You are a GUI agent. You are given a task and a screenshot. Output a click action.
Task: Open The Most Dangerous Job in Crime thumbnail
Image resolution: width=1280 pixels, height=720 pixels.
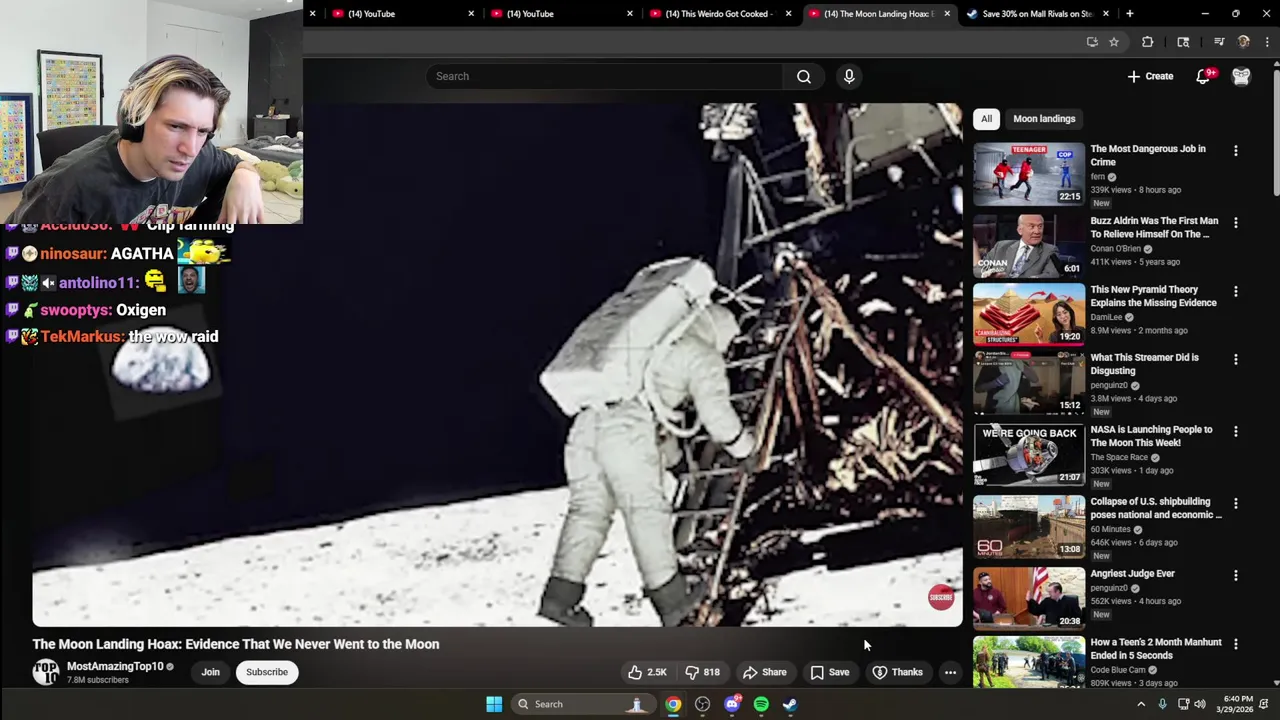[x=1029, y=174]
